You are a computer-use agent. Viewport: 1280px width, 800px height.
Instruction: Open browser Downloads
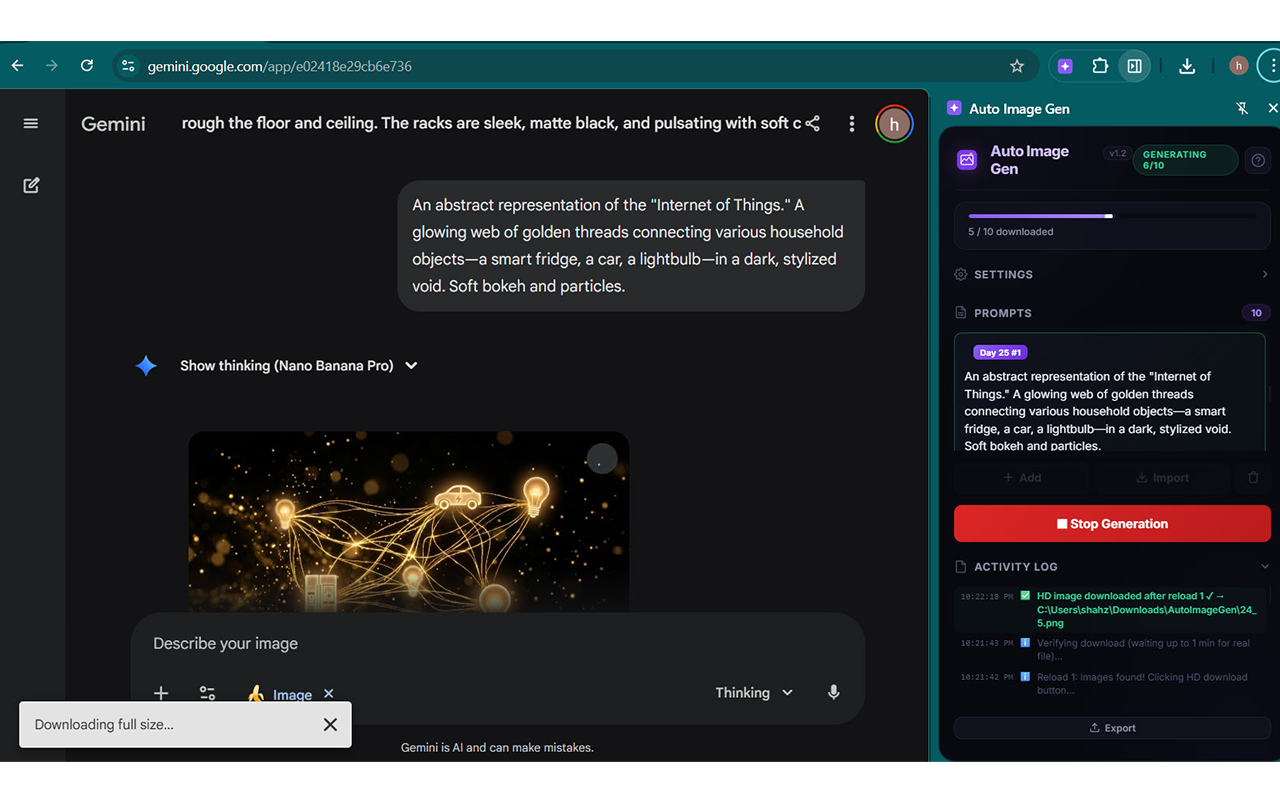(1187, 66)
